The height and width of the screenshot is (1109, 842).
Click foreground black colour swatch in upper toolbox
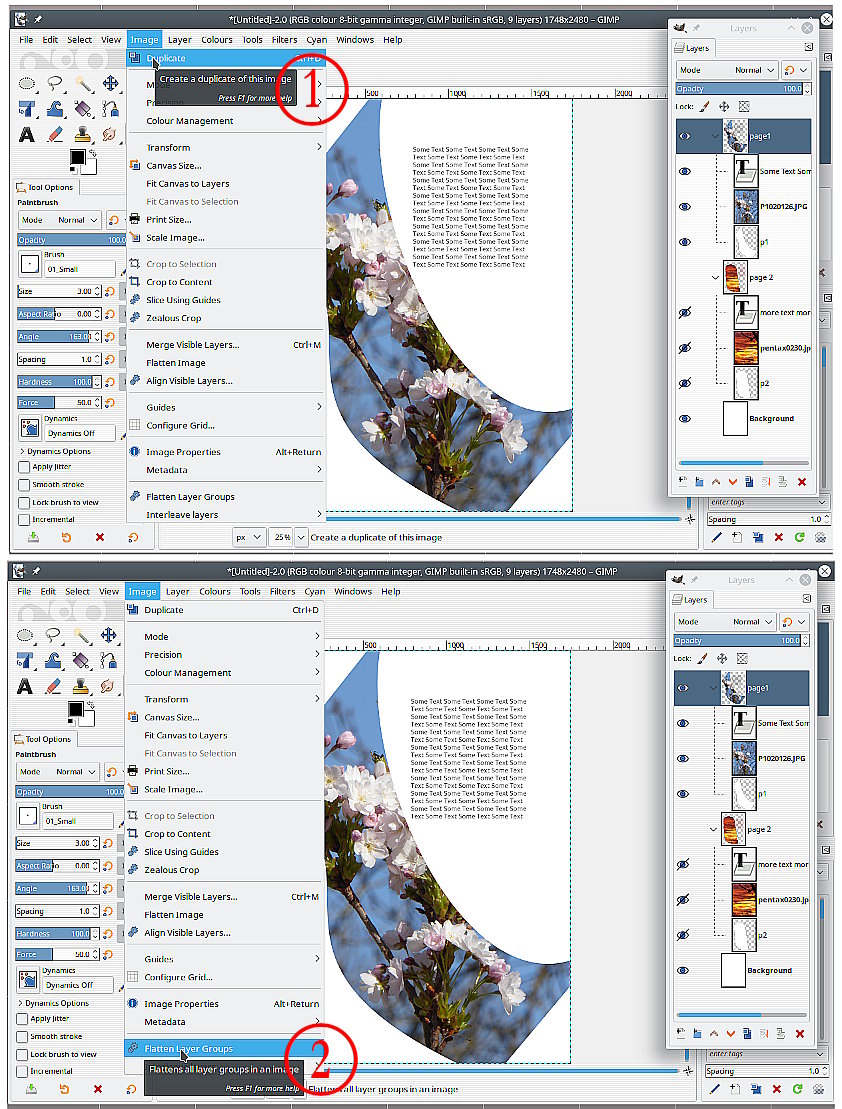point(76,156)
